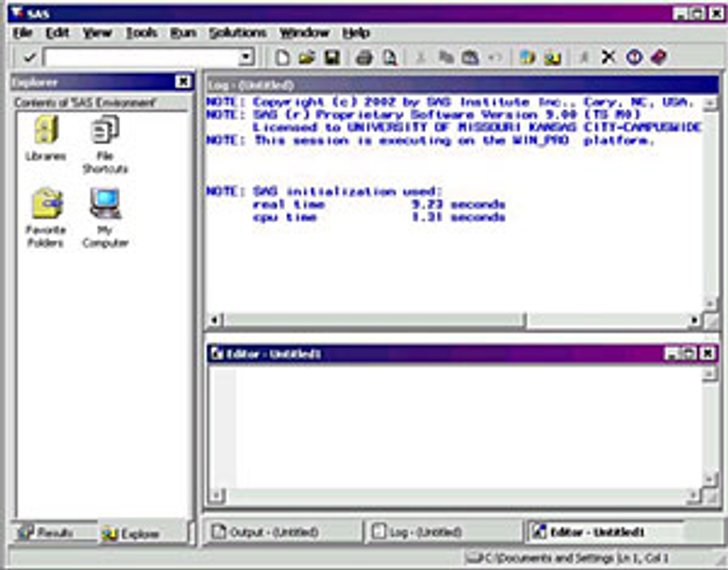Maximize the Editor - Untitled1 window
728x570 pixels.
[689, 354]
